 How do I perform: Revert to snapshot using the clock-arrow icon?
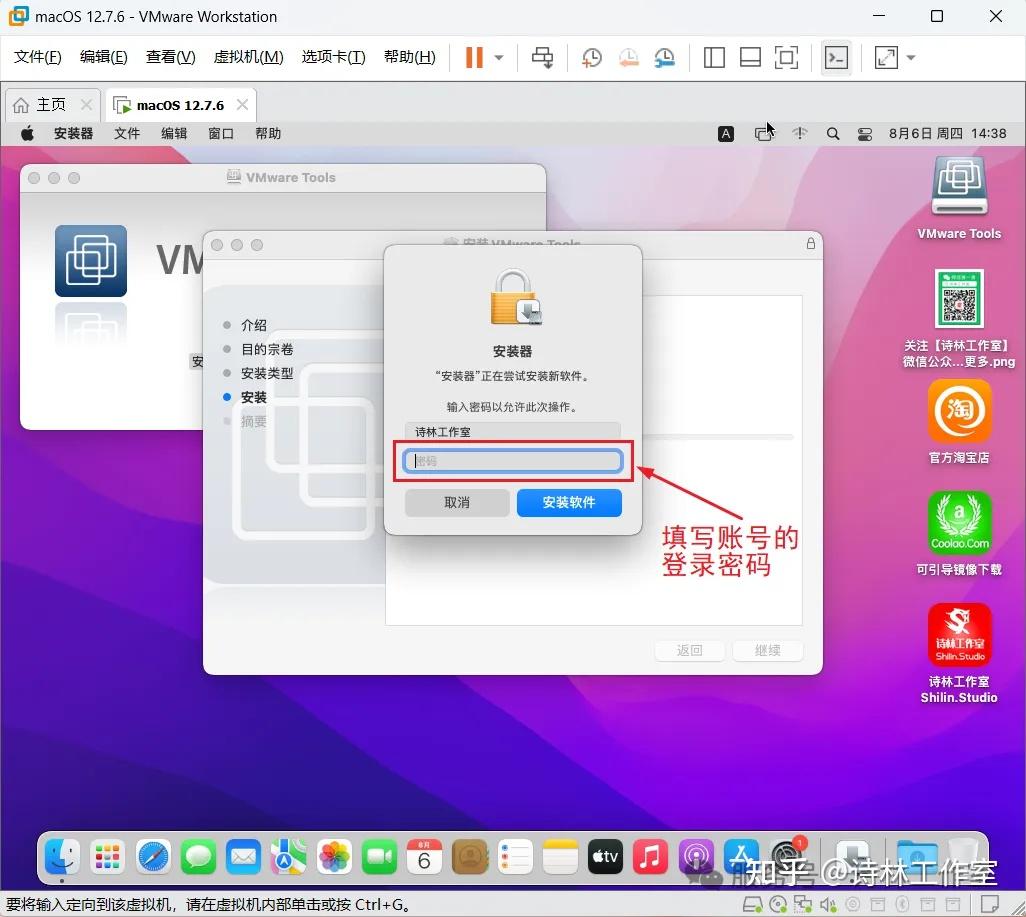628,58
